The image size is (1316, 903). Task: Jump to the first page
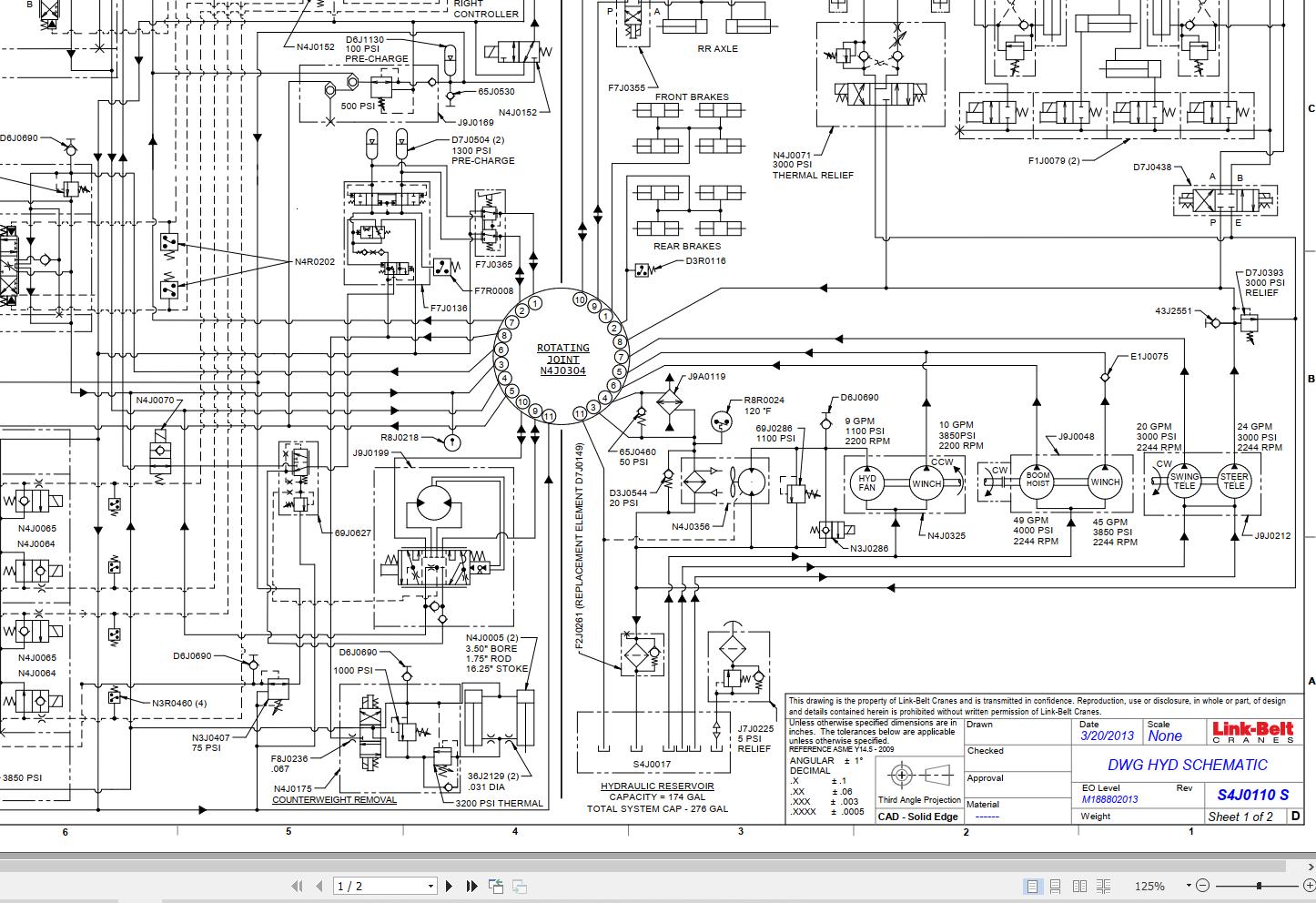297,886
